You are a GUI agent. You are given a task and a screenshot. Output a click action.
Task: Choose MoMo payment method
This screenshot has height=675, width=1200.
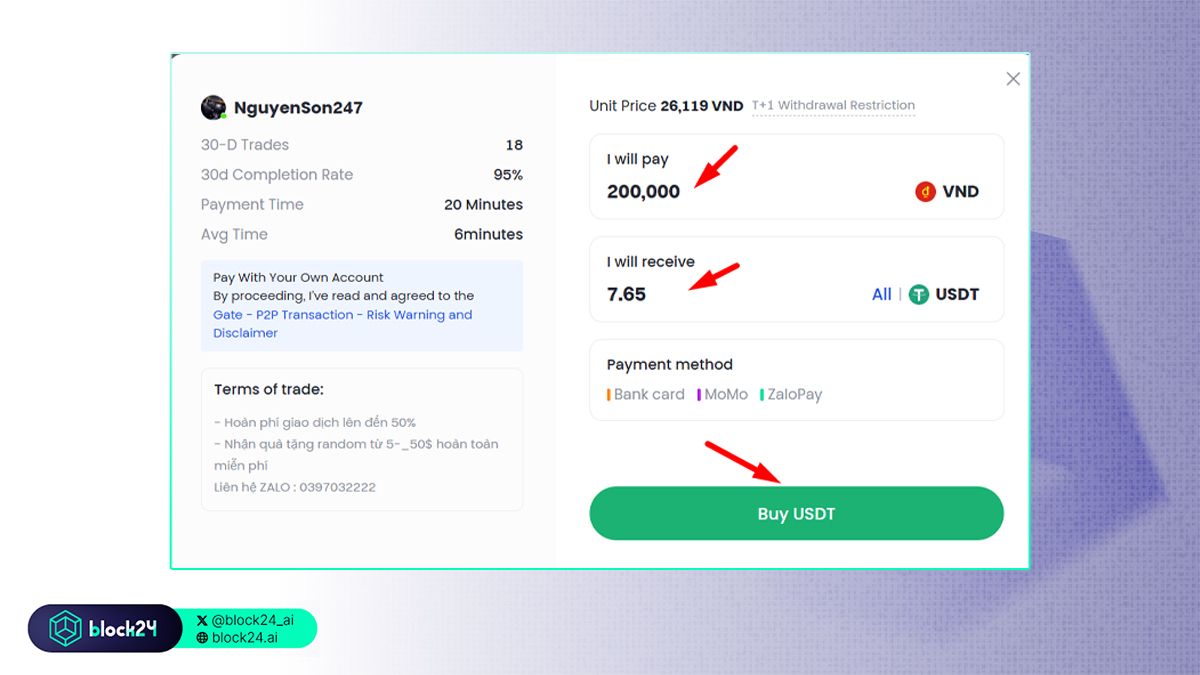pyautogui.click(x=723, y=395)
